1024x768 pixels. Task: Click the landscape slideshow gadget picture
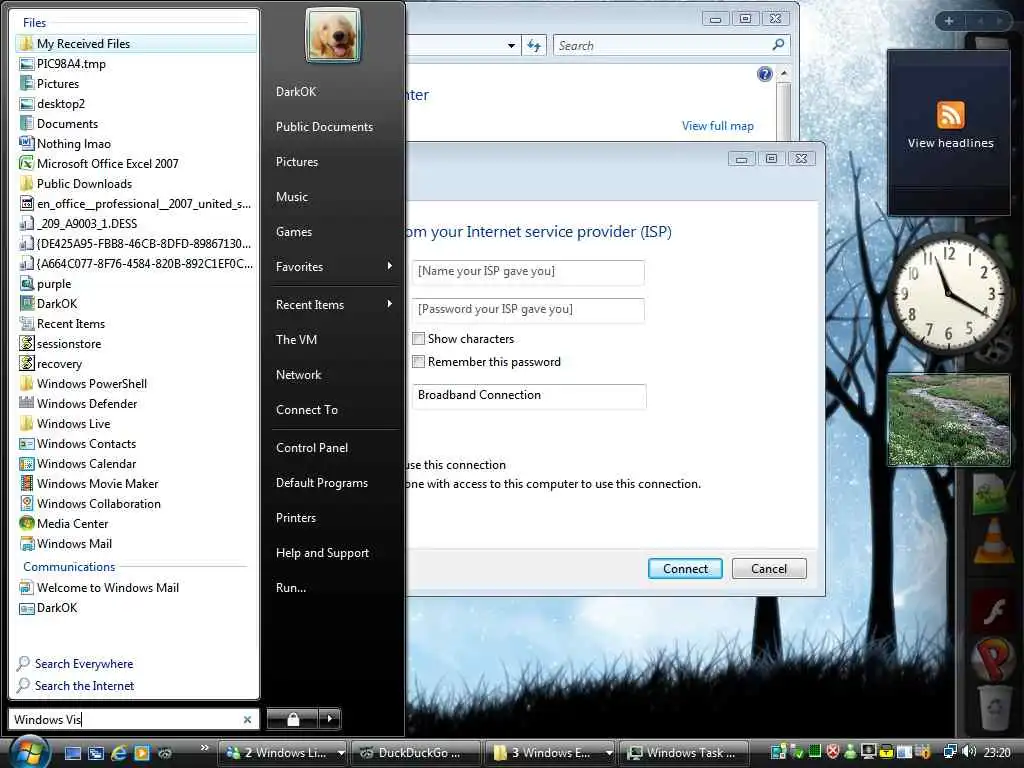tap(949, 420)
